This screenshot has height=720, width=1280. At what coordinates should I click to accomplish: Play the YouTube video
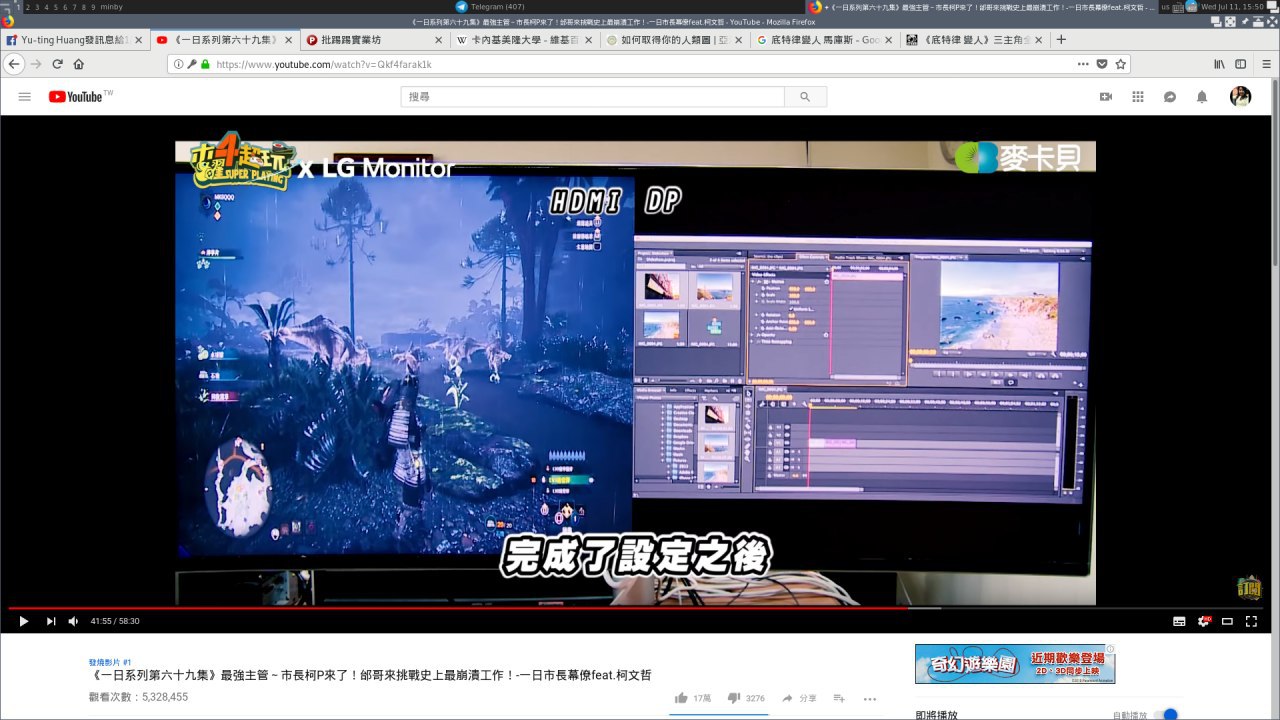23,621
